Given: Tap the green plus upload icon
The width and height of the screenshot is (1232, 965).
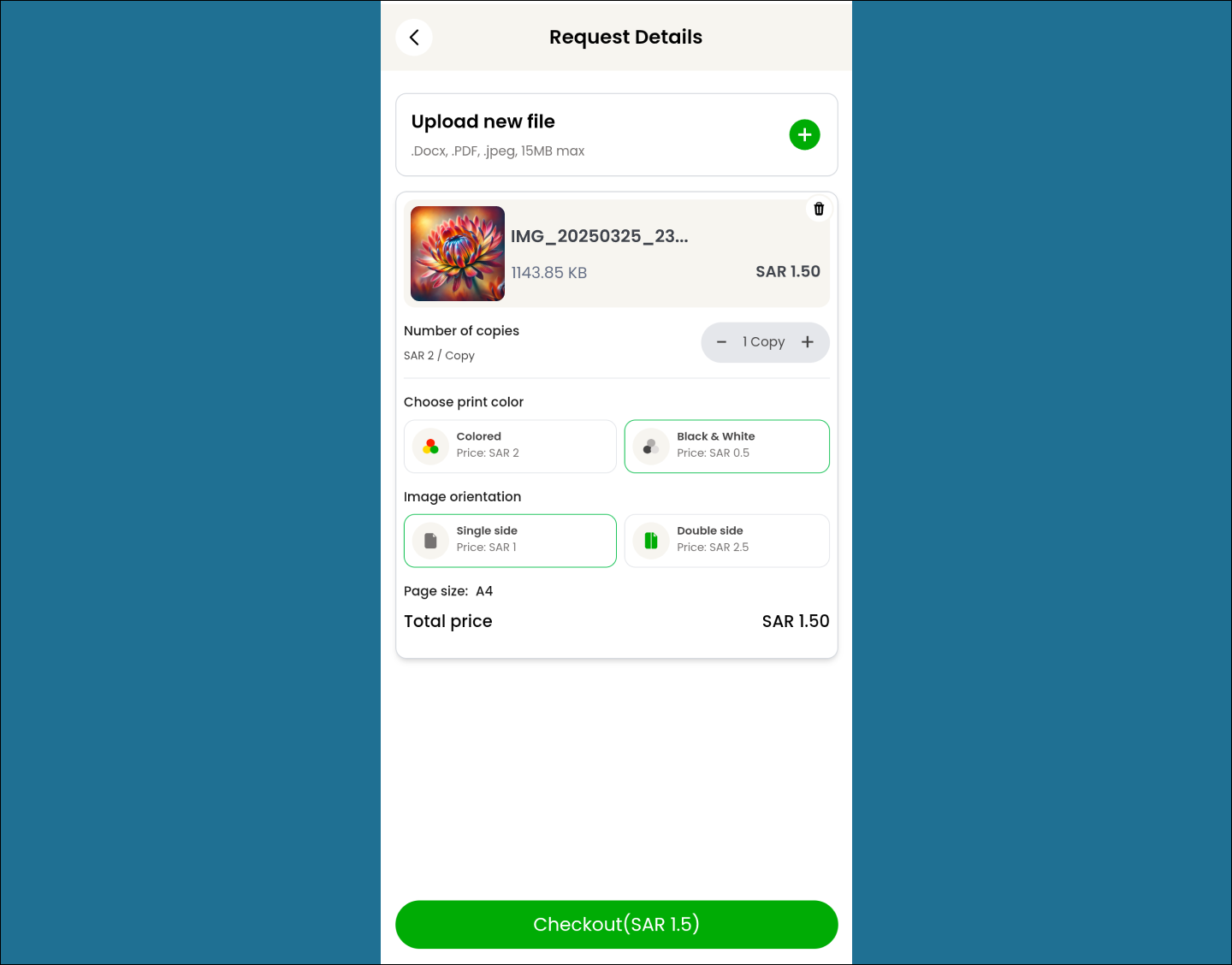Looking at the screenshot, I should click(x=804, y=134).
